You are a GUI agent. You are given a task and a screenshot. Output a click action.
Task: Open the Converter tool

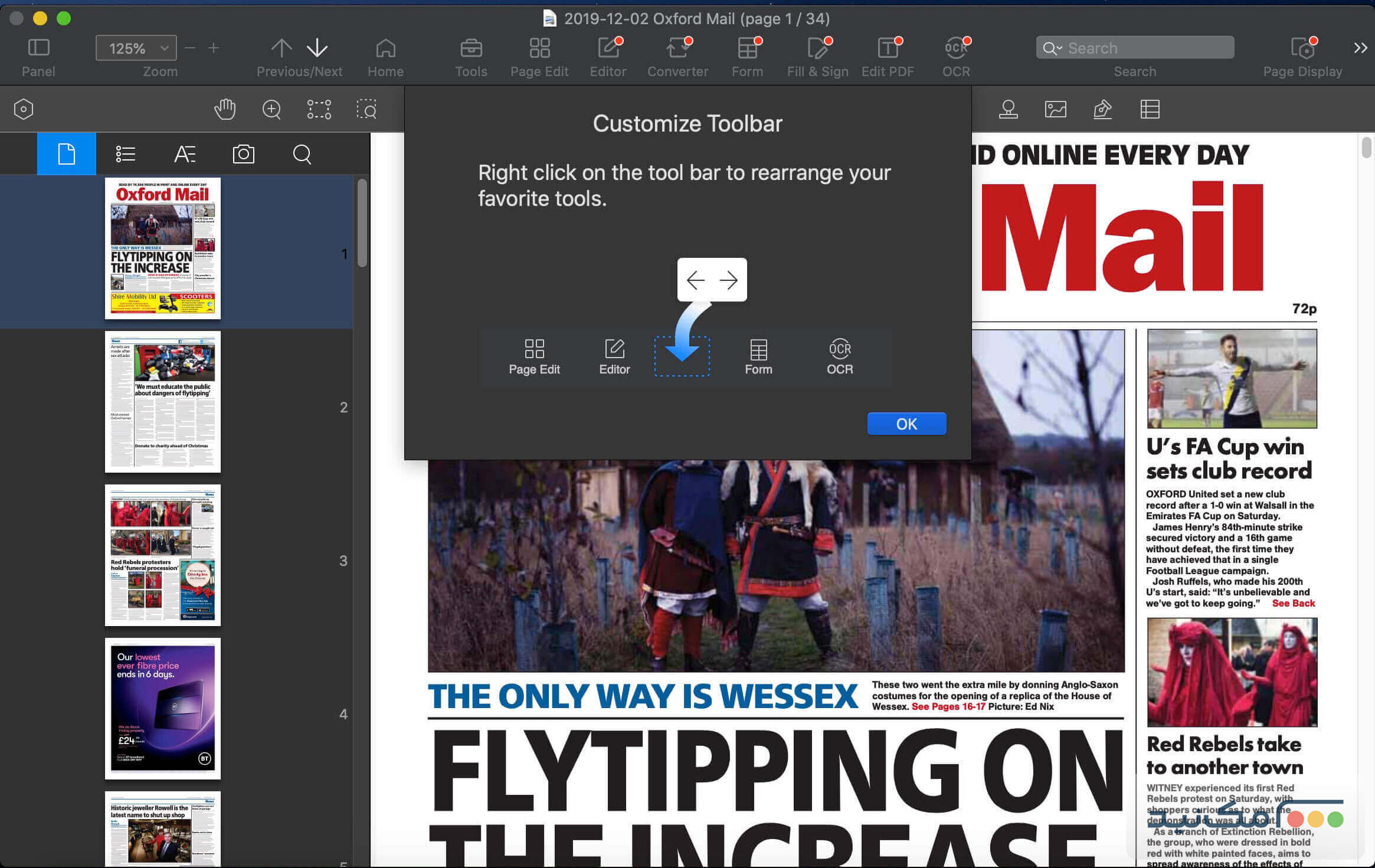coord(677,56)
